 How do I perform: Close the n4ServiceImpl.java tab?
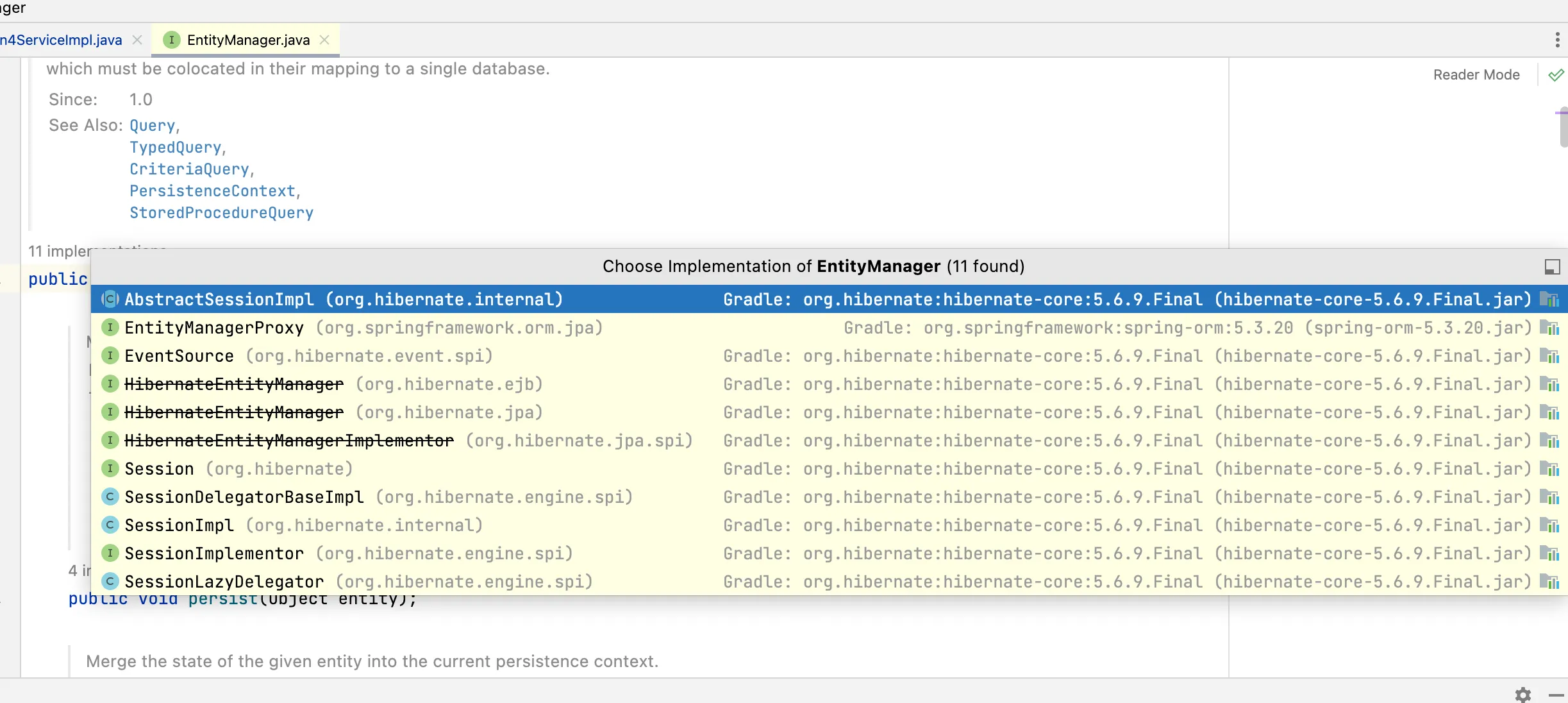coord(137,40)
